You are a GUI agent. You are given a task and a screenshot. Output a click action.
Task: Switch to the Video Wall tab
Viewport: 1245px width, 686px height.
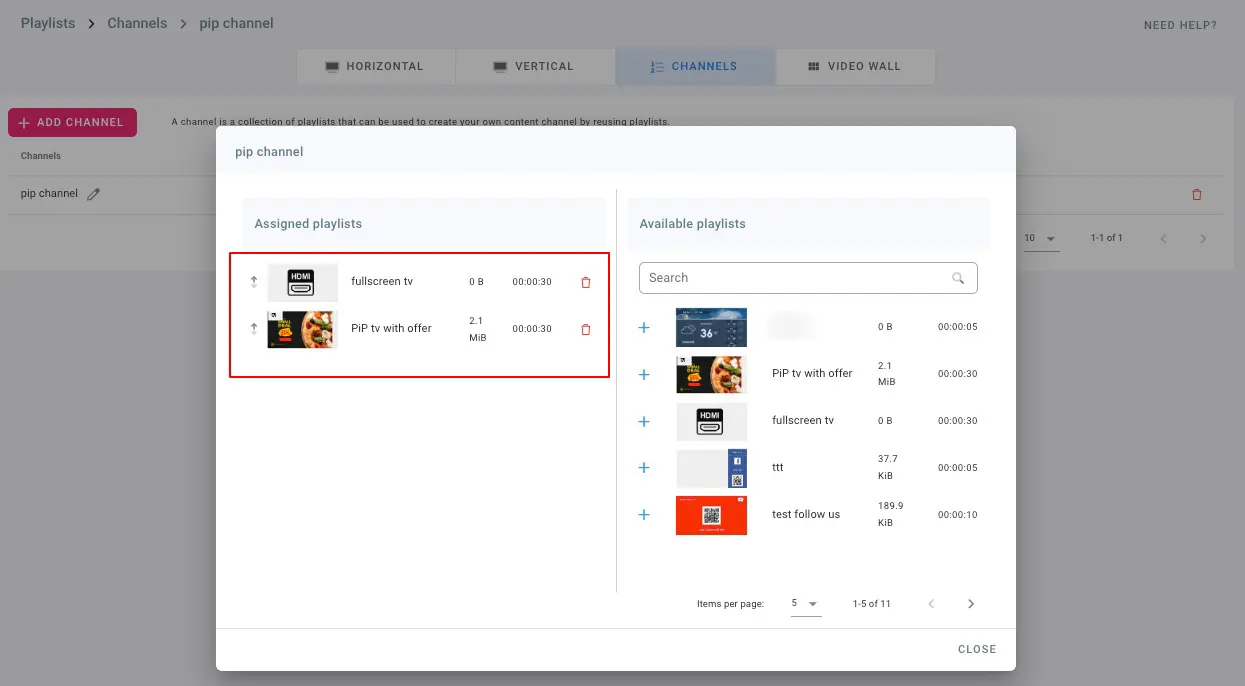pos(854,67)
